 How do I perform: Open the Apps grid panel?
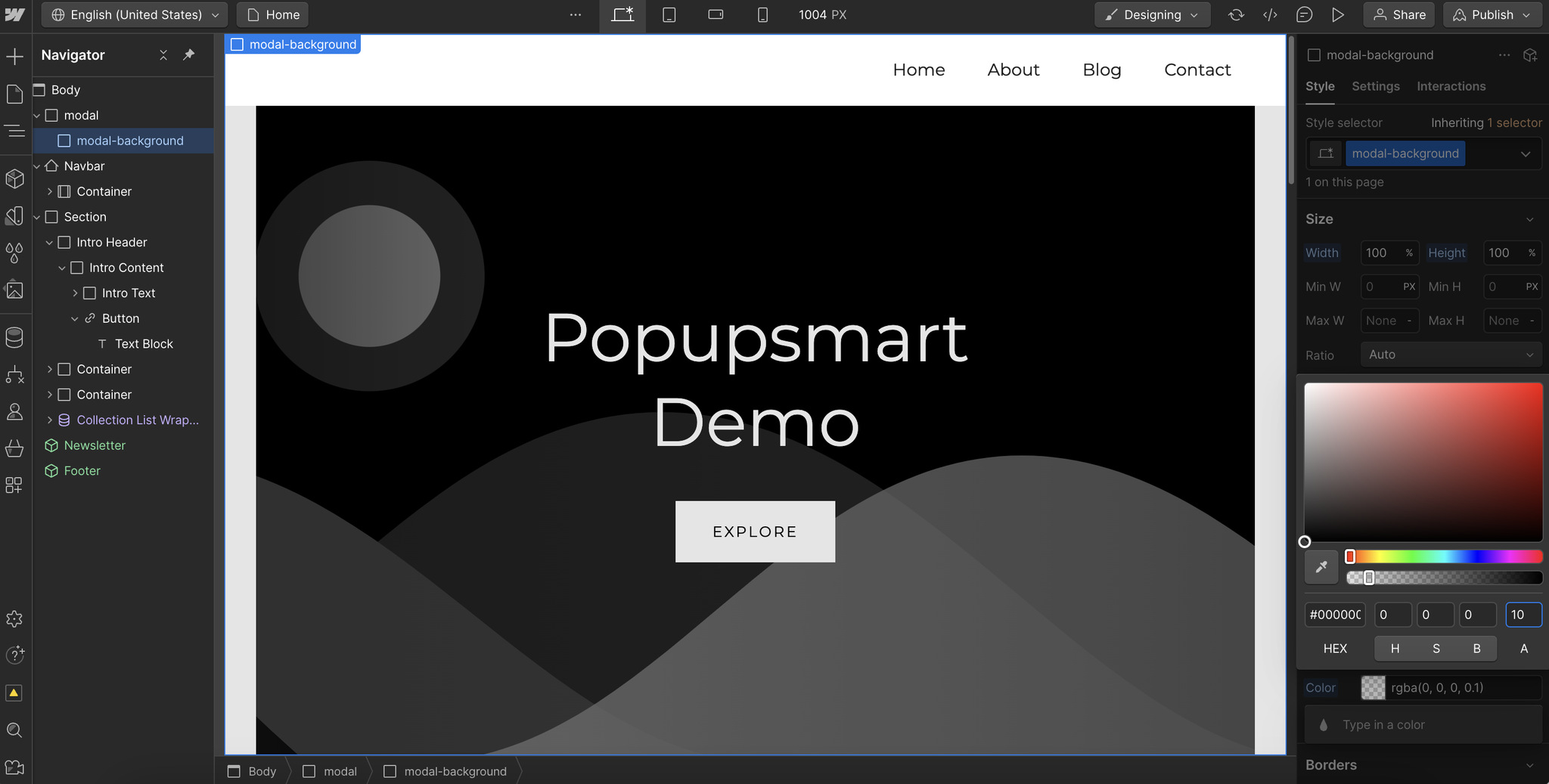coord(15,485)
